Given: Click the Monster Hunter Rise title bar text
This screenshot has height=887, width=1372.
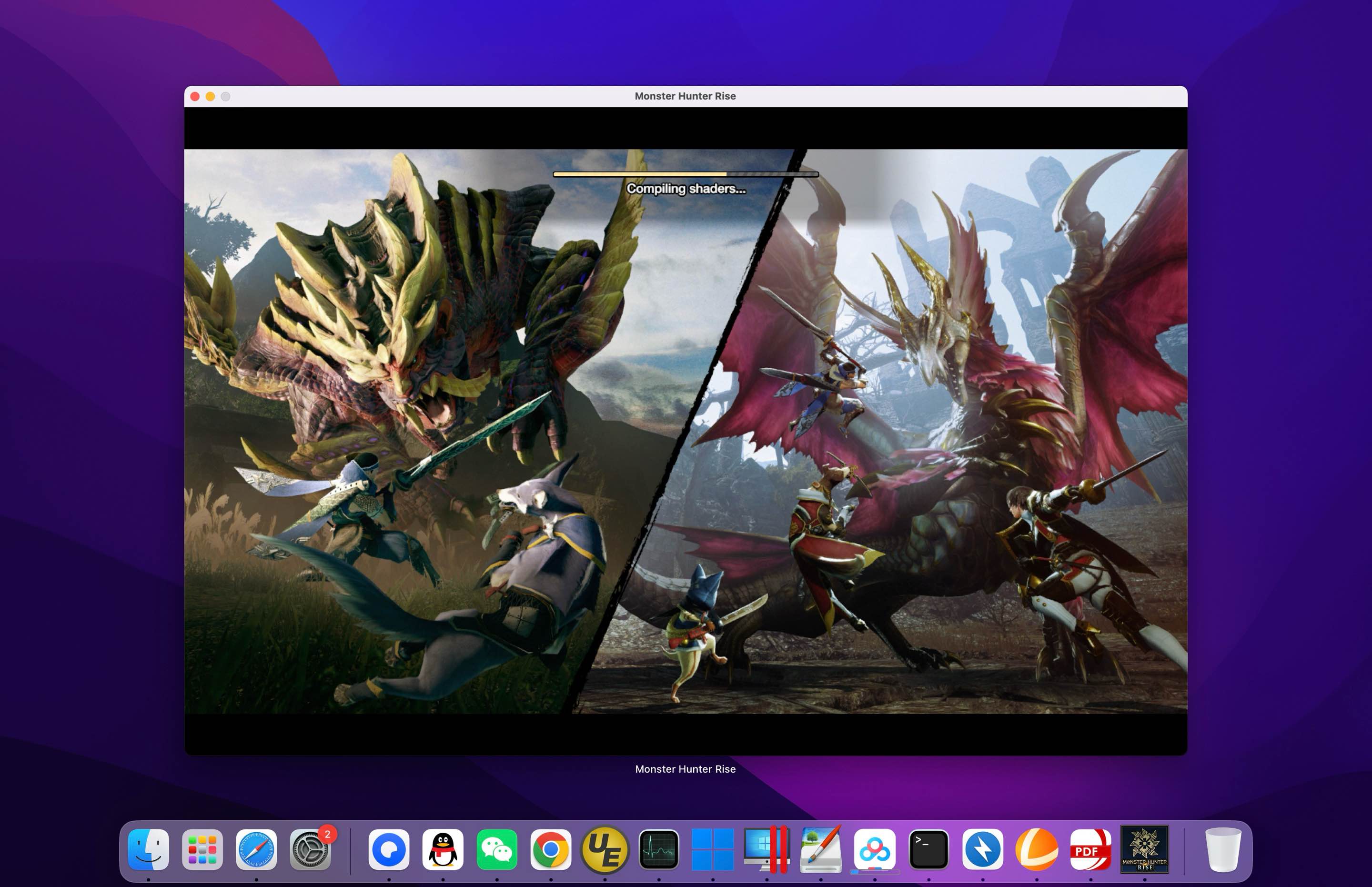Looking at the screenshot, I should coord(686,96).
